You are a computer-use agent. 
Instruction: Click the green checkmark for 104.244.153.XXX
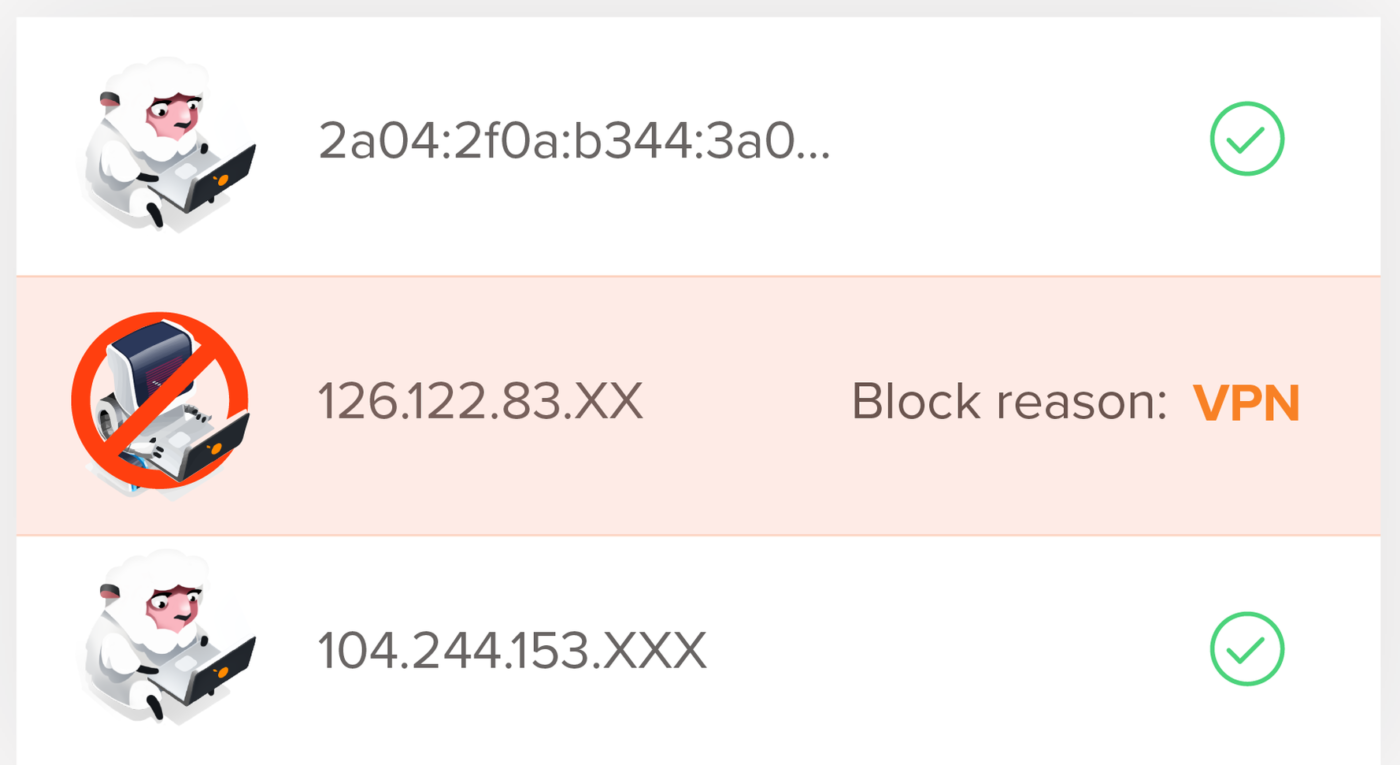click(x=1247, y=649)
